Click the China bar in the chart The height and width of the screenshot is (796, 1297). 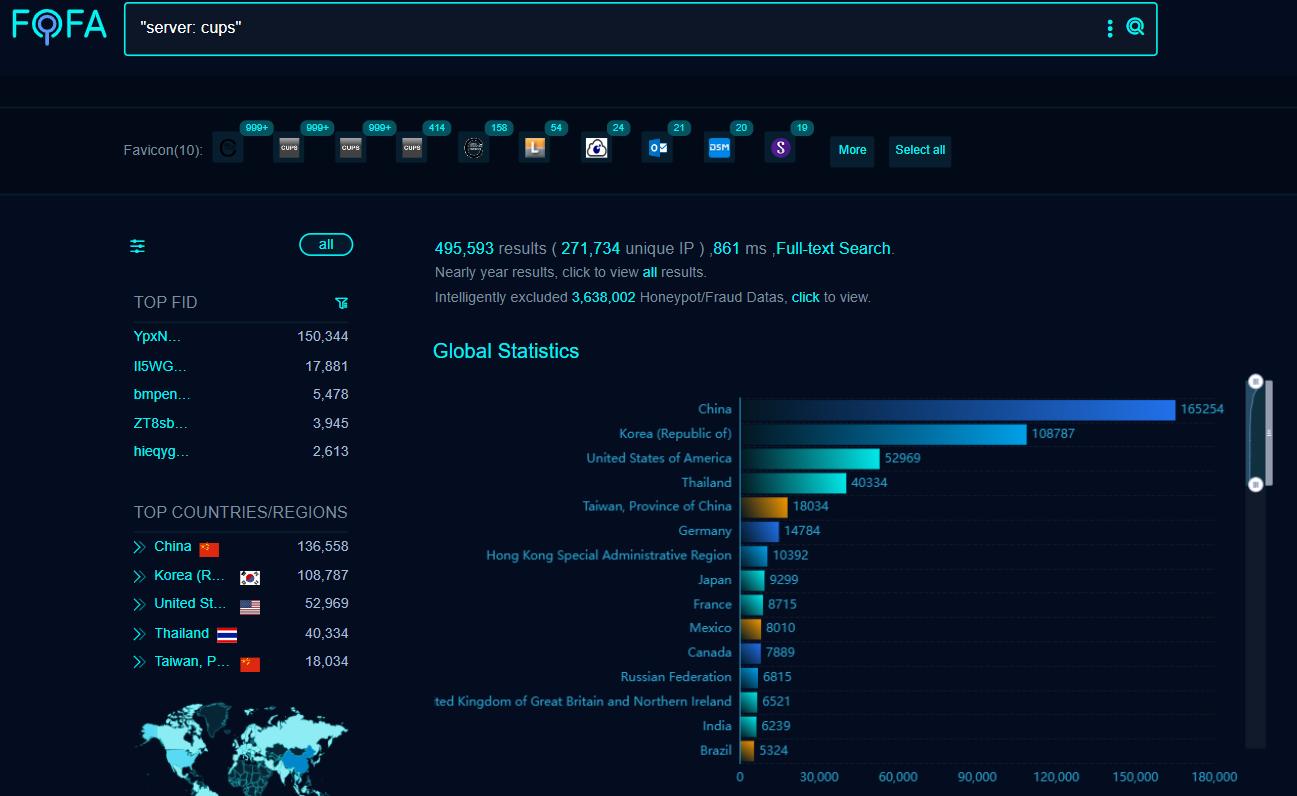point(958,409)
